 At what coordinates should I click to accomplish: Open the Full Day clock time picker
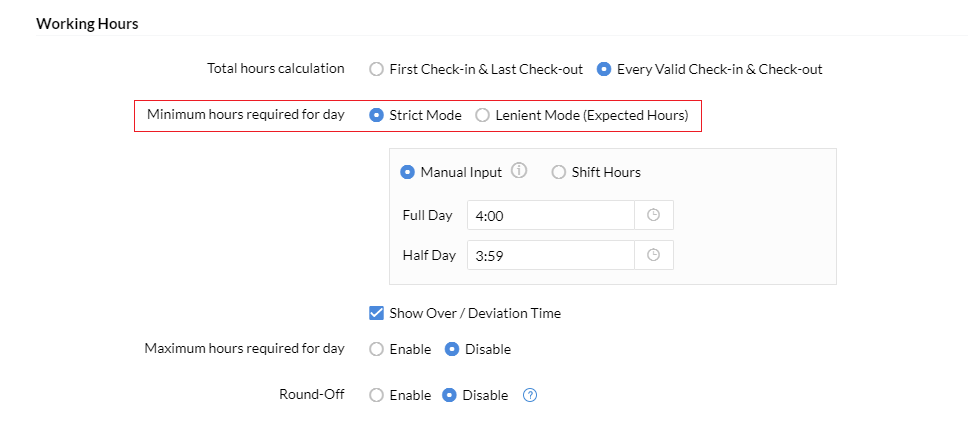pyautogui.click(x=654, y=215)
